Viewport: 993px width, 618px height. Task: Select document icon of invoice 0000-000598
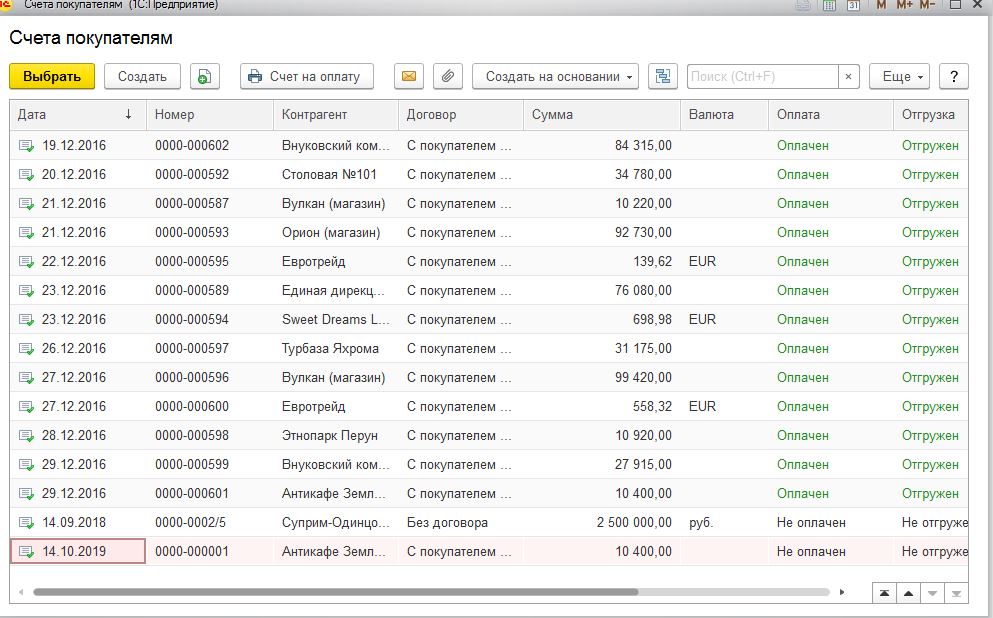click(x=26, y=436)
